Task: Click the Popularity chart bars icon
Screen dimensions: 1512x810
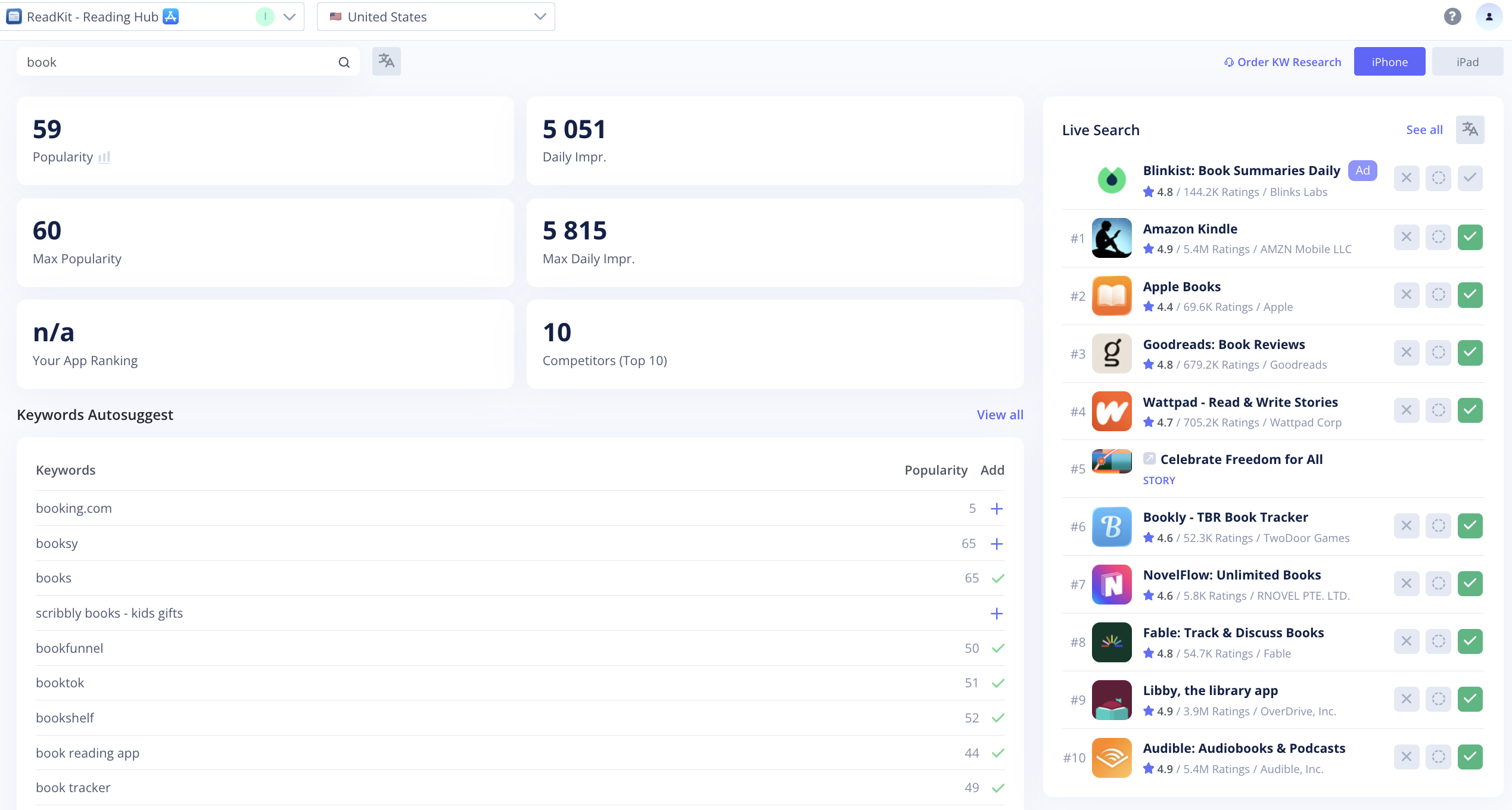Action: coord(104,157)
